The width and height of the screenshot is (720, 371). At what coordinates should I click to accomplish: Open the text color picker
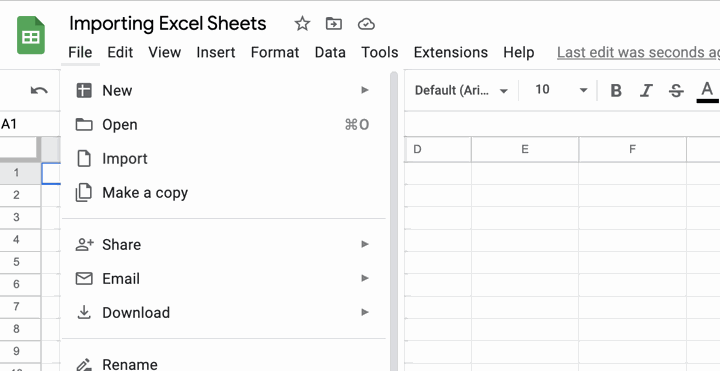pyautogui.click(x=707, y=91)
